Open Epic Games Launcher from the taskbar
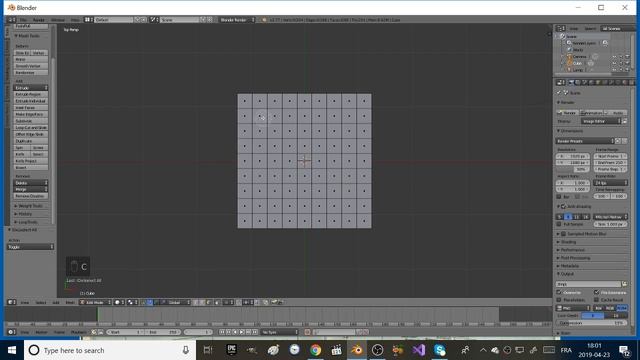Image resolution: width=640 pixels, height=360 pixels. 232,350
